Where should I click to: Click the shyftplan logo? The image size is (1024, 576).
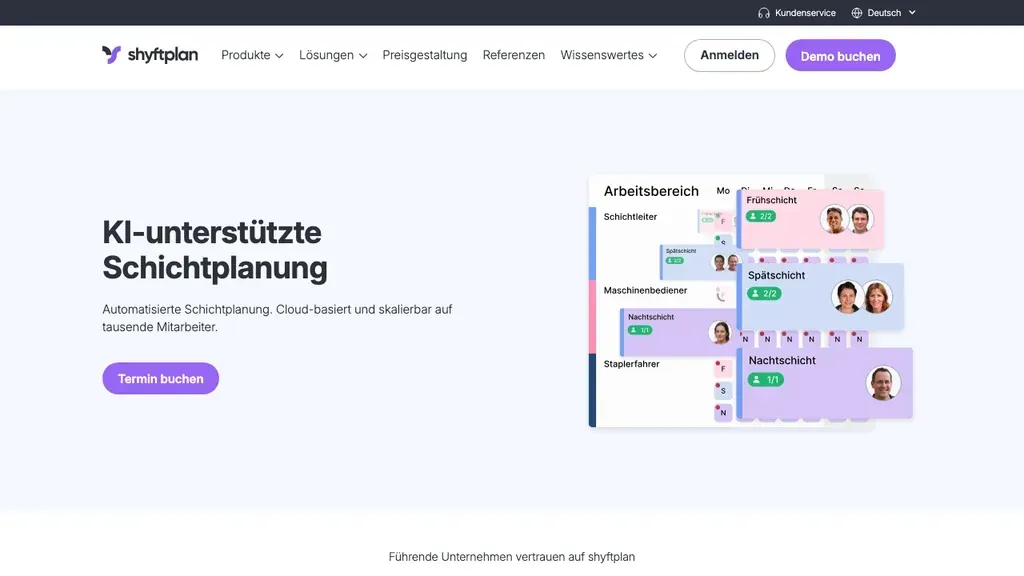[150, 55]
